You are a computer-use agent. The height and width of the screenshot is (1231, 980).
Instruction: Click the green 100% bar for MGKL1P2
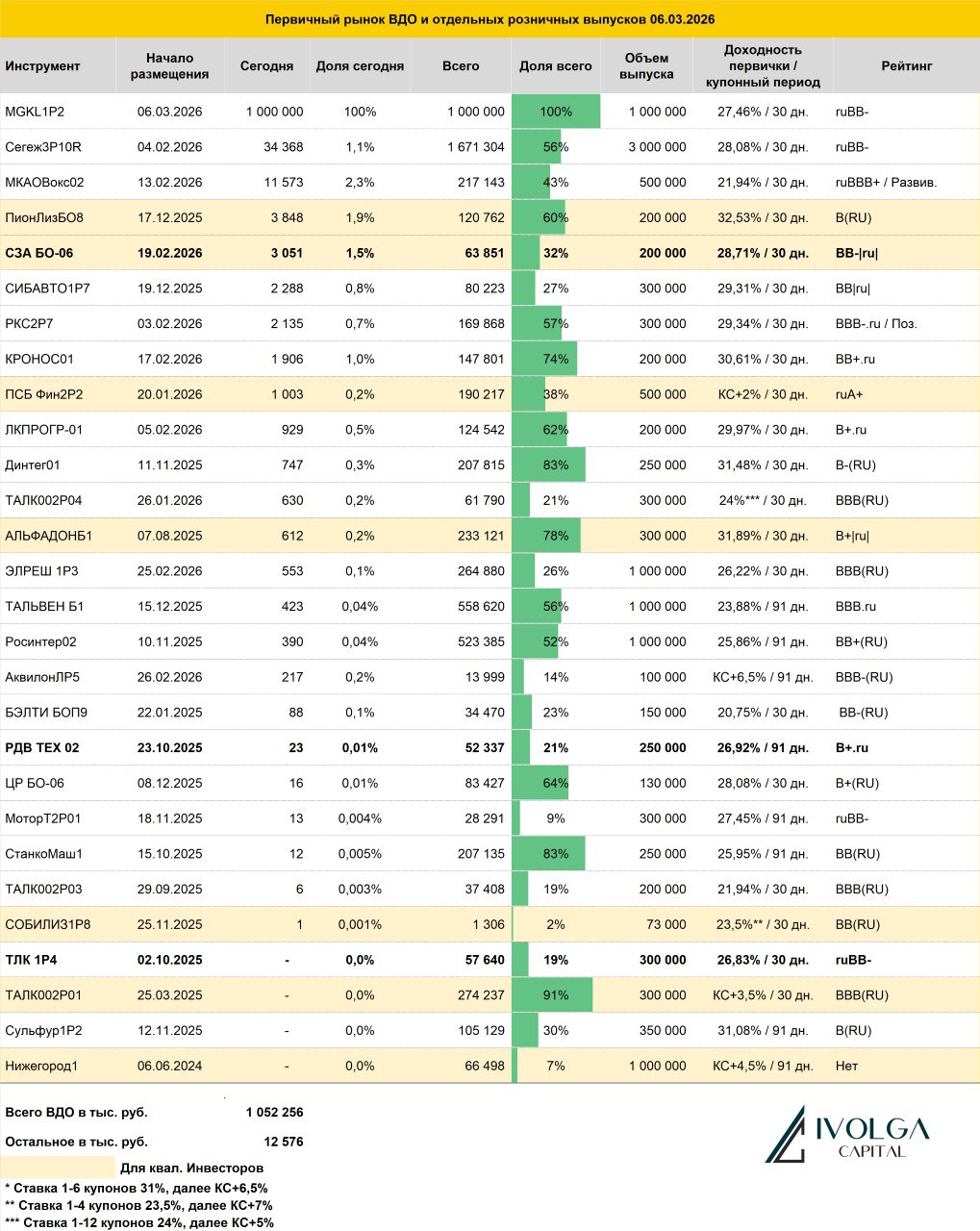[x=556, y=112]
